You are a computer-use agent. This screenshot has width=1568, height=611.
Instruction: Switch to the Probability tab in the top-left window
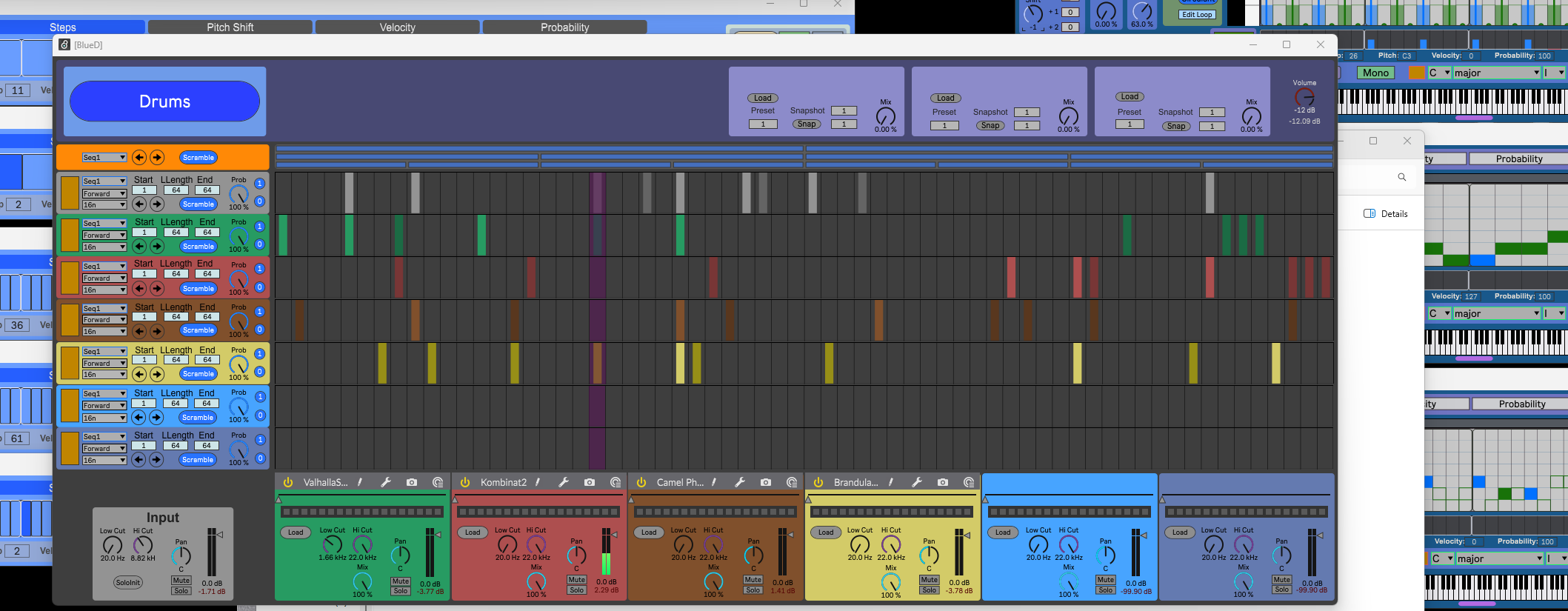coord(565,27)
